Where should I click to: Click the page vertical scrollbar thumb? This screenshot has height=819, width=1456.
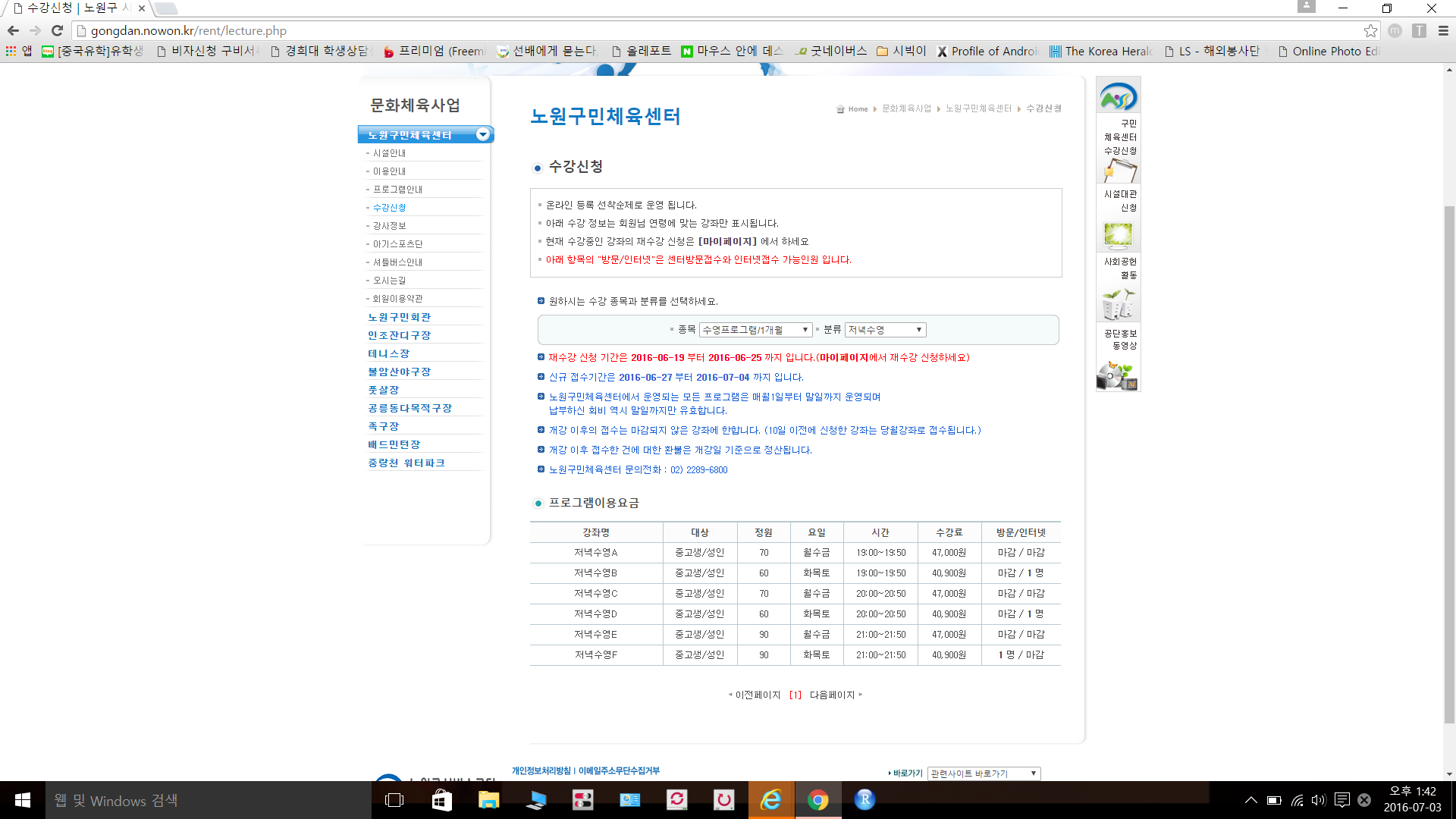coord(1449,463)
